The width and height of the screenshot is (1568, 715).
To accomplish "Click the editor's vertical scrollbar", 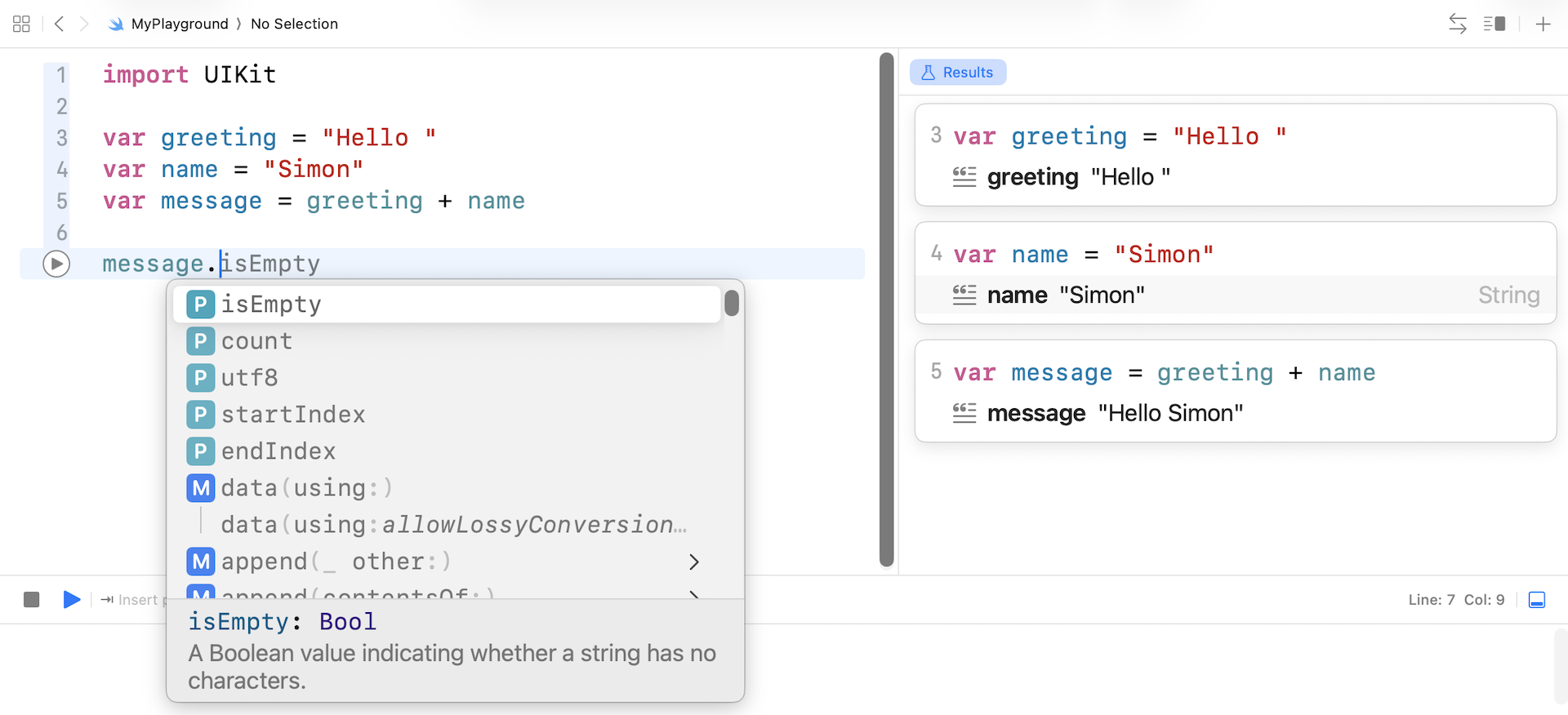I will coord(887,310).
